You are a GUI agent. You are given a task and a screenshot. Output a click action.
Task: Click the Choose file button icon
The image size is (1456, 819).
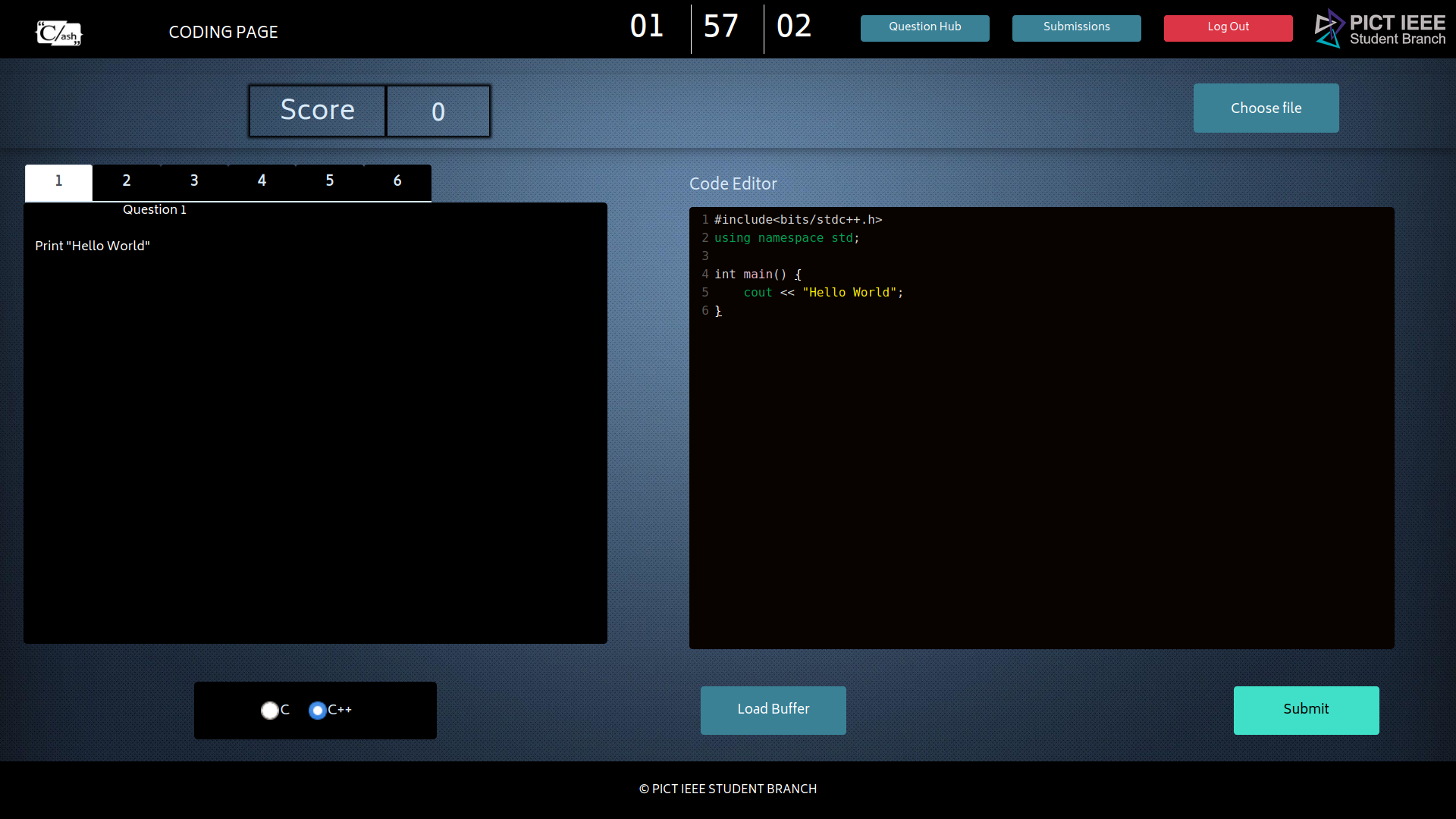pyautogui.click(x=1265, y=108)
